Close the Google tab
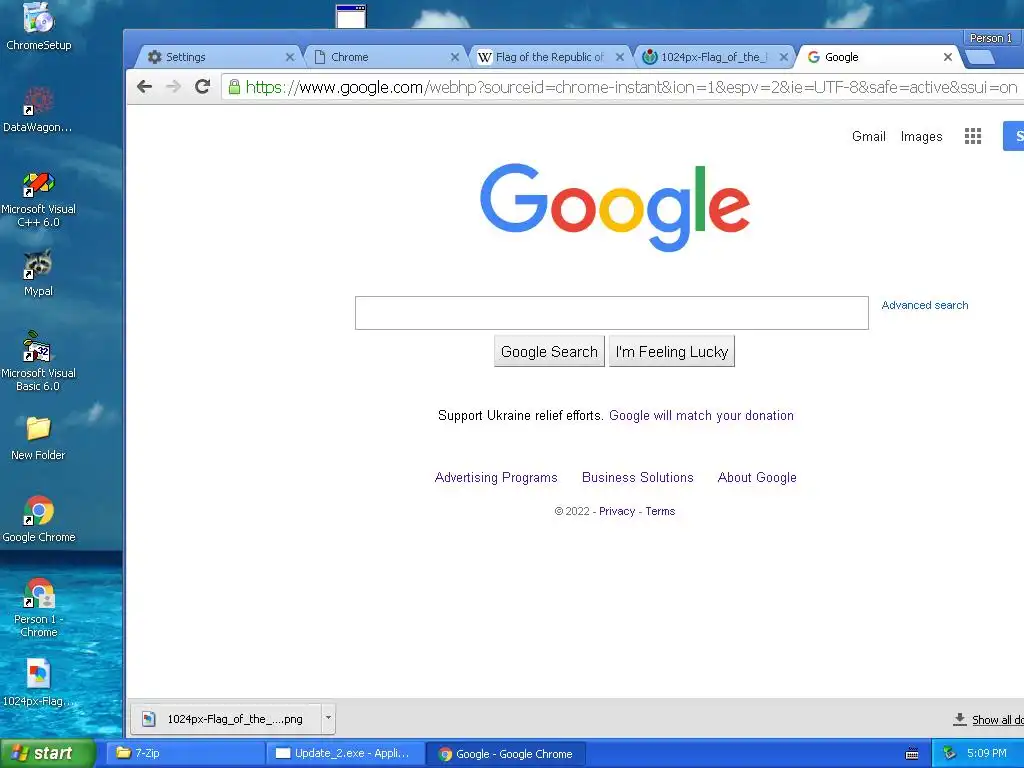 [x=948, y=57]
